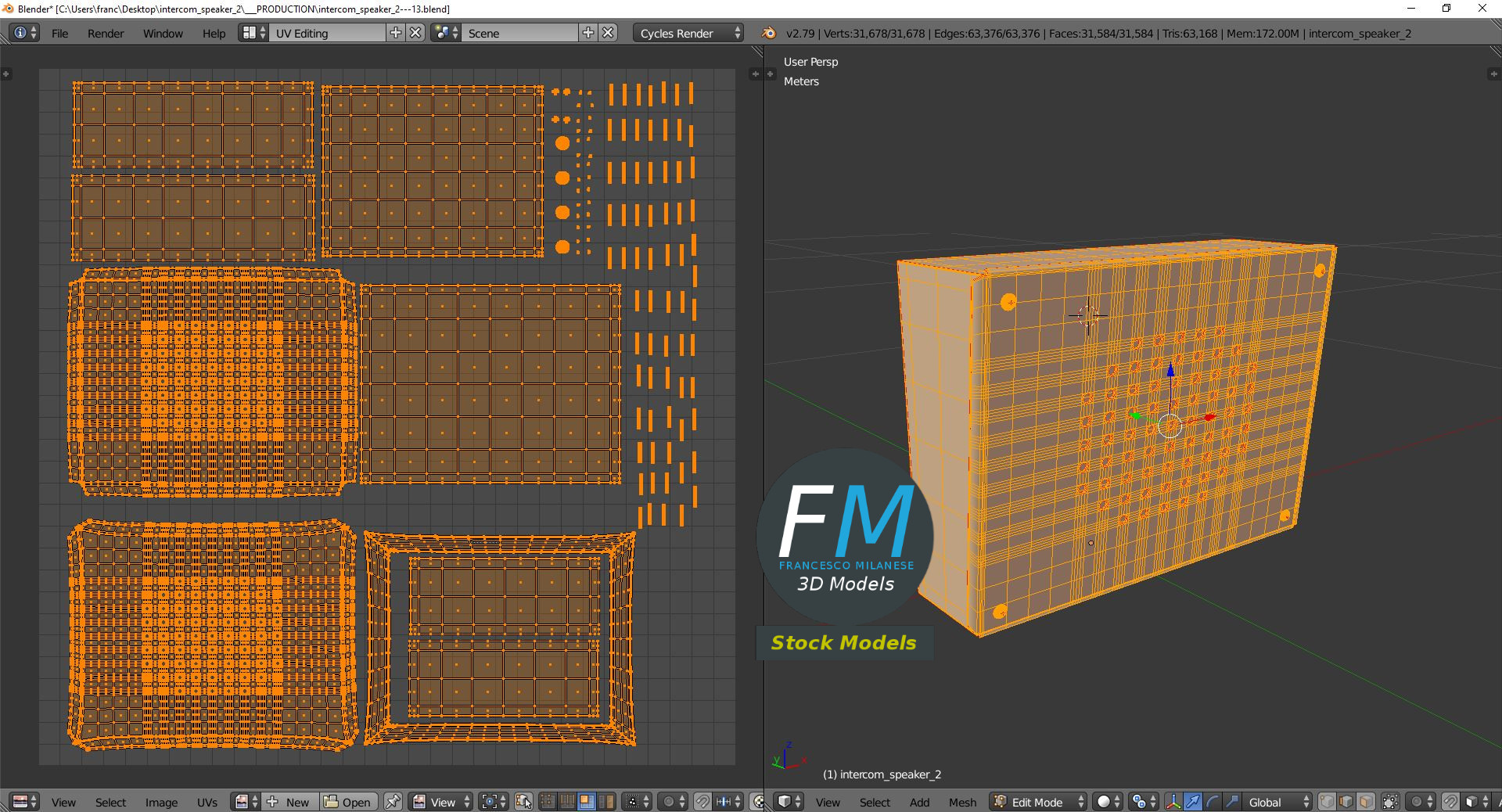Toggle the 3D manipulator axes widget
This screenshot has height=812, width=1502.
coord(1173,802)
